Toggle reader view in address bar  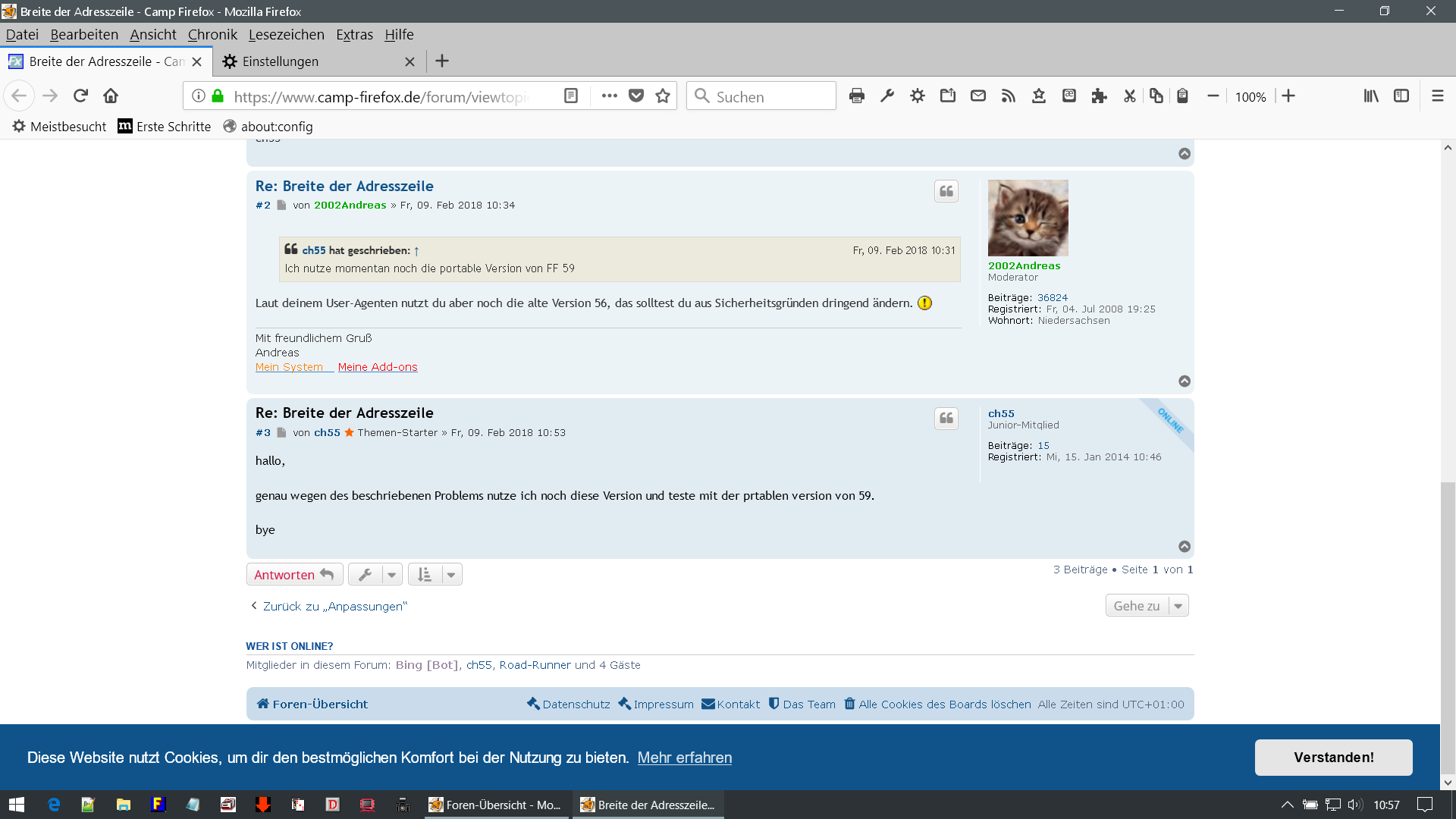571,96
